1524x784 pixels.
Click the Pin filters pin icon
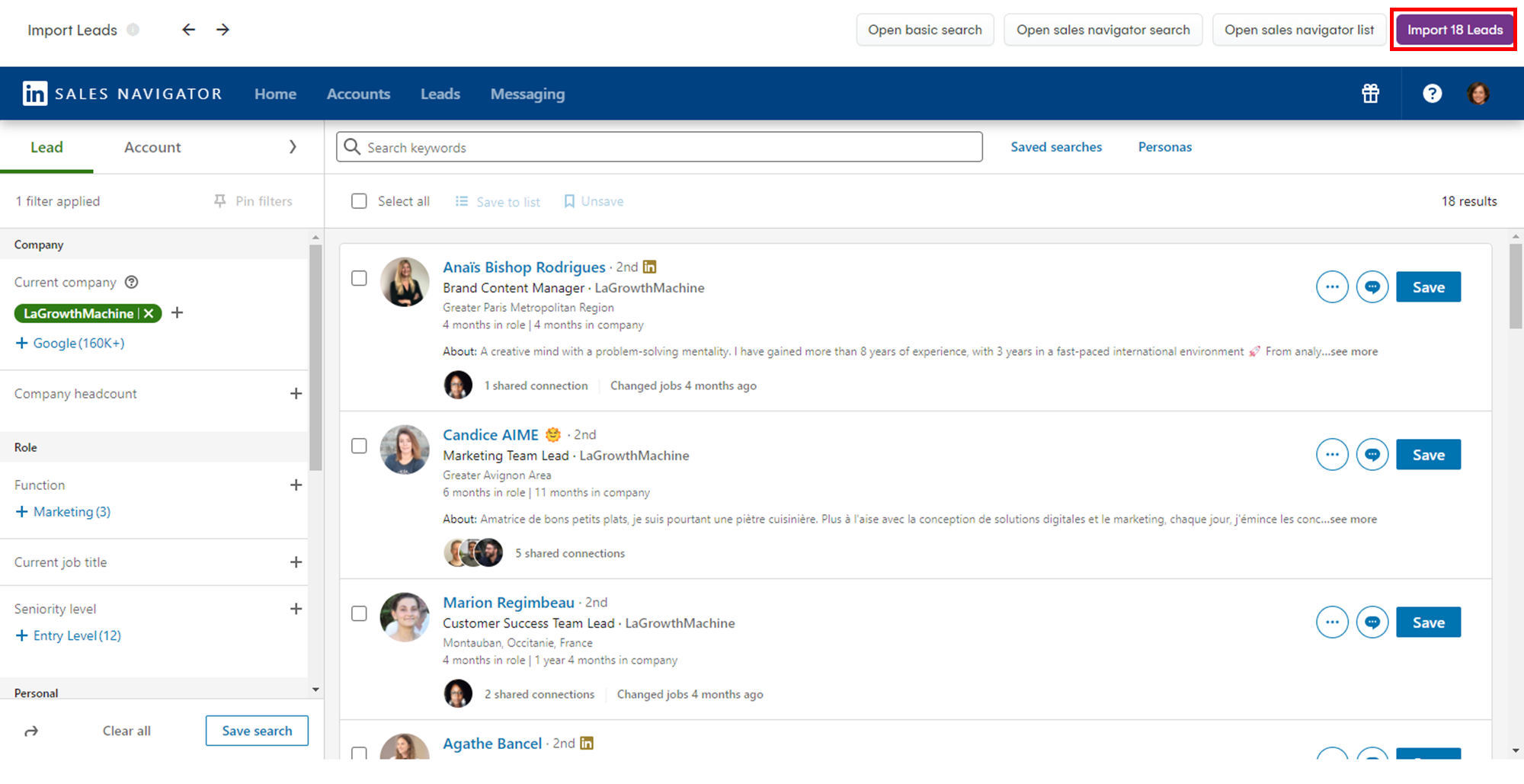pyautogui.click(x=220, y=201)
